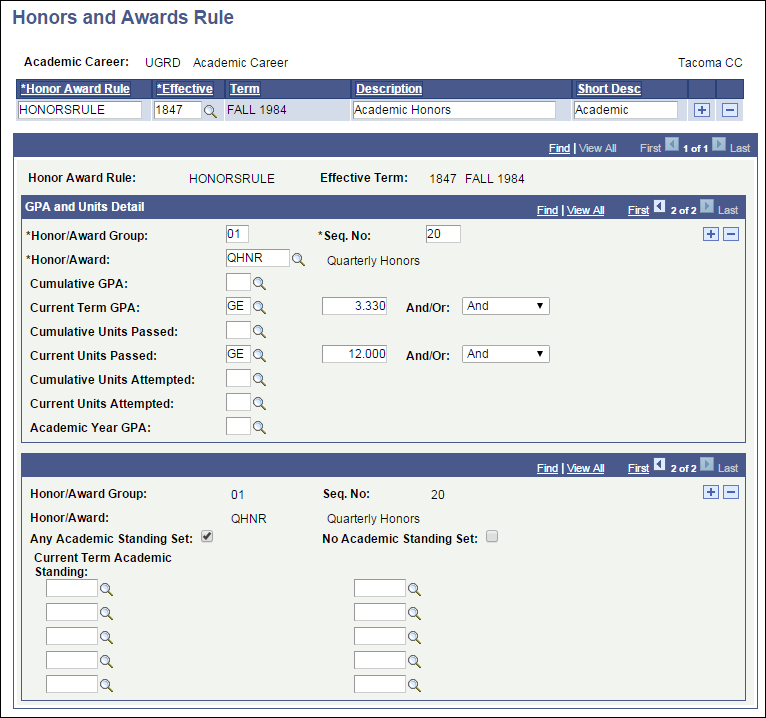Image resolution: width=766 pixels, height=718 pixels.
Task: Click first right academic standing input box
Action: pos(380,588)
